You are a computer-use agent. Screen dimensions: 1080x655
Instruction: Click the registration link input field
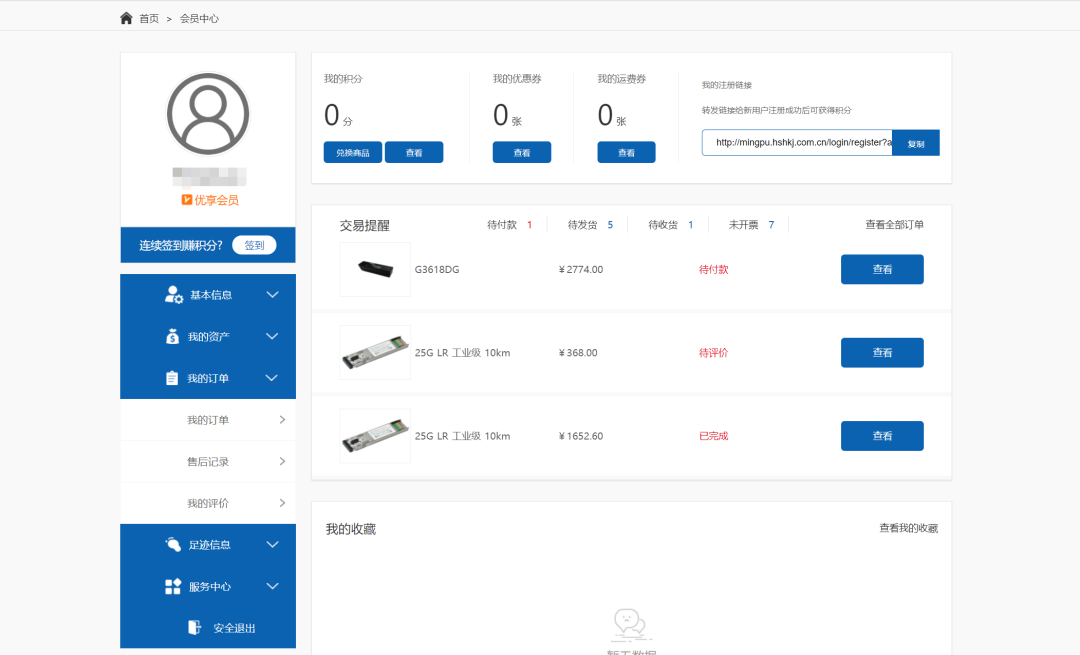[797, 143]
